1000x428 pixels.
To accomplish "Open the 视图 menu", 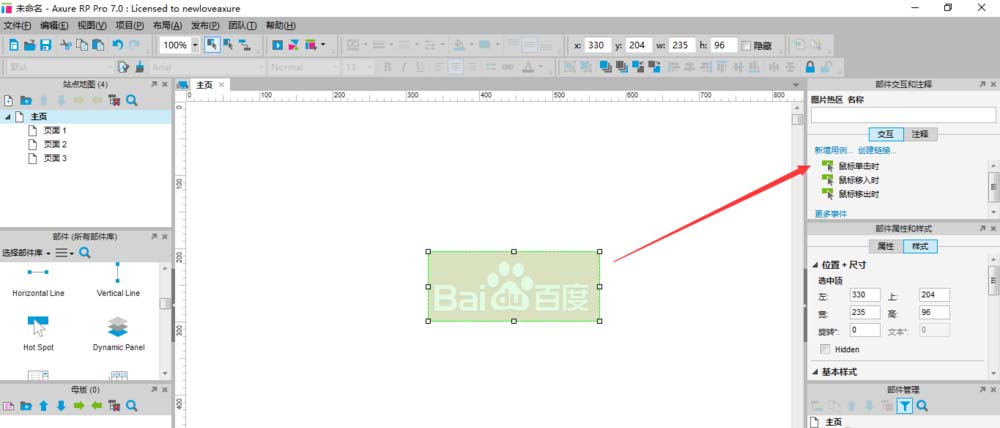I will [92, 26].
